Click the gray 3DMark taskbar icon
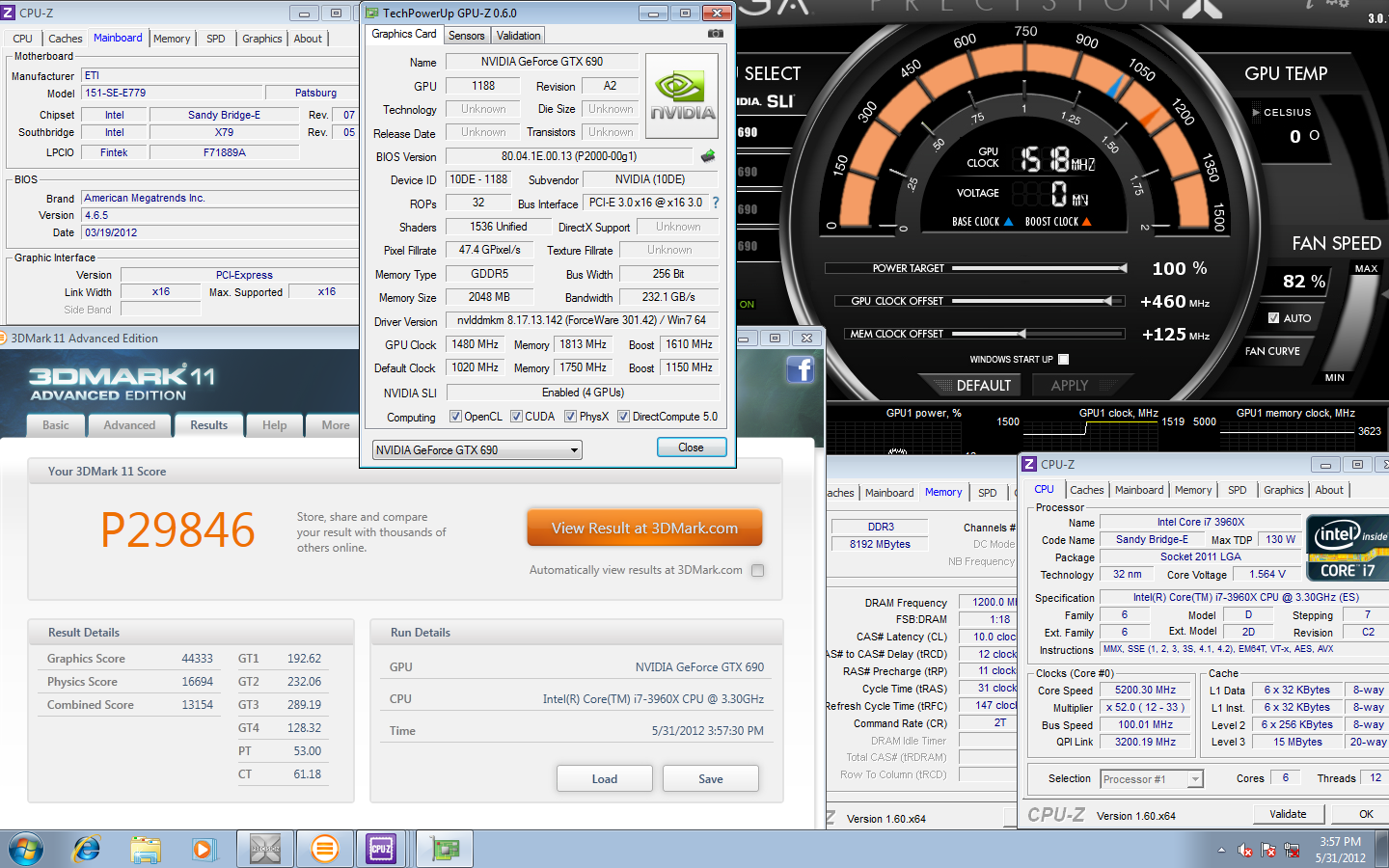 (265, 850)
